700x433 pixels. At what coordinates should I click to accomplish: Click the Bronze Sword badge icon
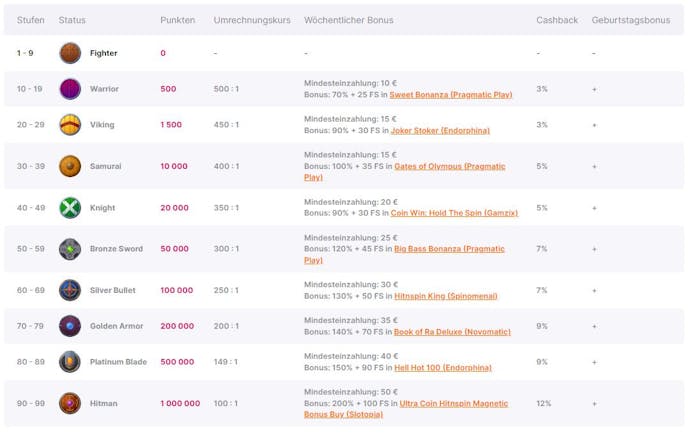click(x=70, y=249)
